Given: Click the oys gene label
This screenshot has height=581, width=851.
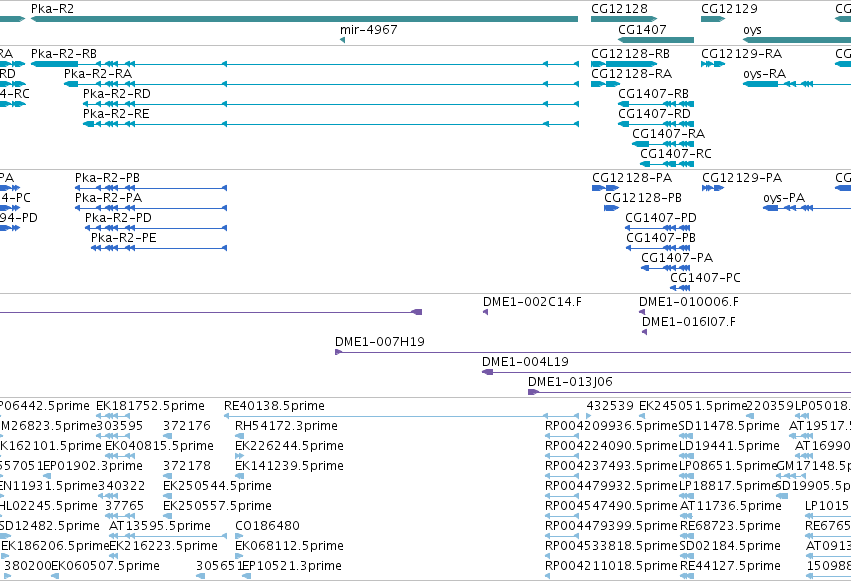Looking at the screenshot, I should coord(752,30).
